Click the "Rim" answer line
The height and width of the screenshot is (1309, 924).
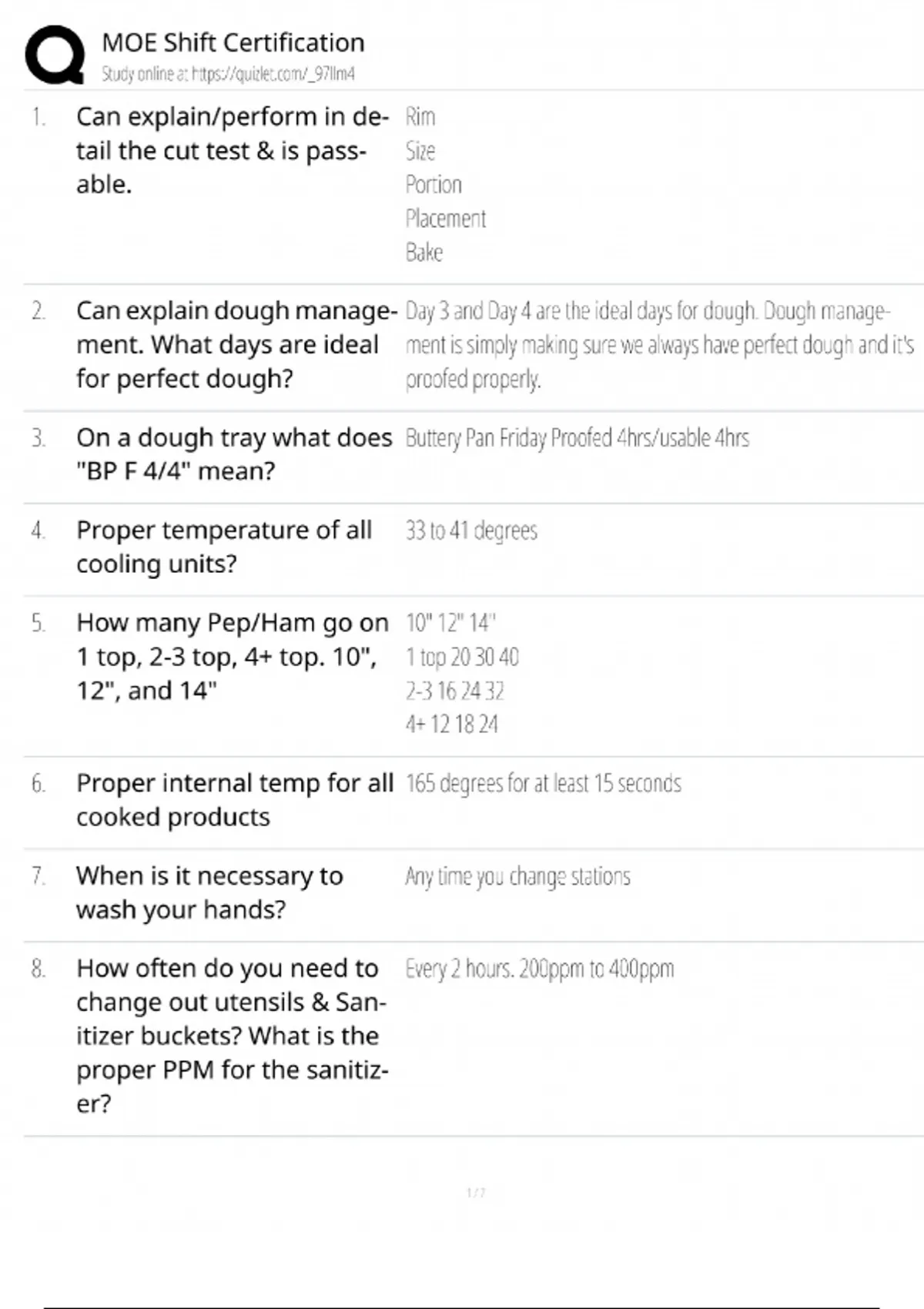tap(420, 117)
